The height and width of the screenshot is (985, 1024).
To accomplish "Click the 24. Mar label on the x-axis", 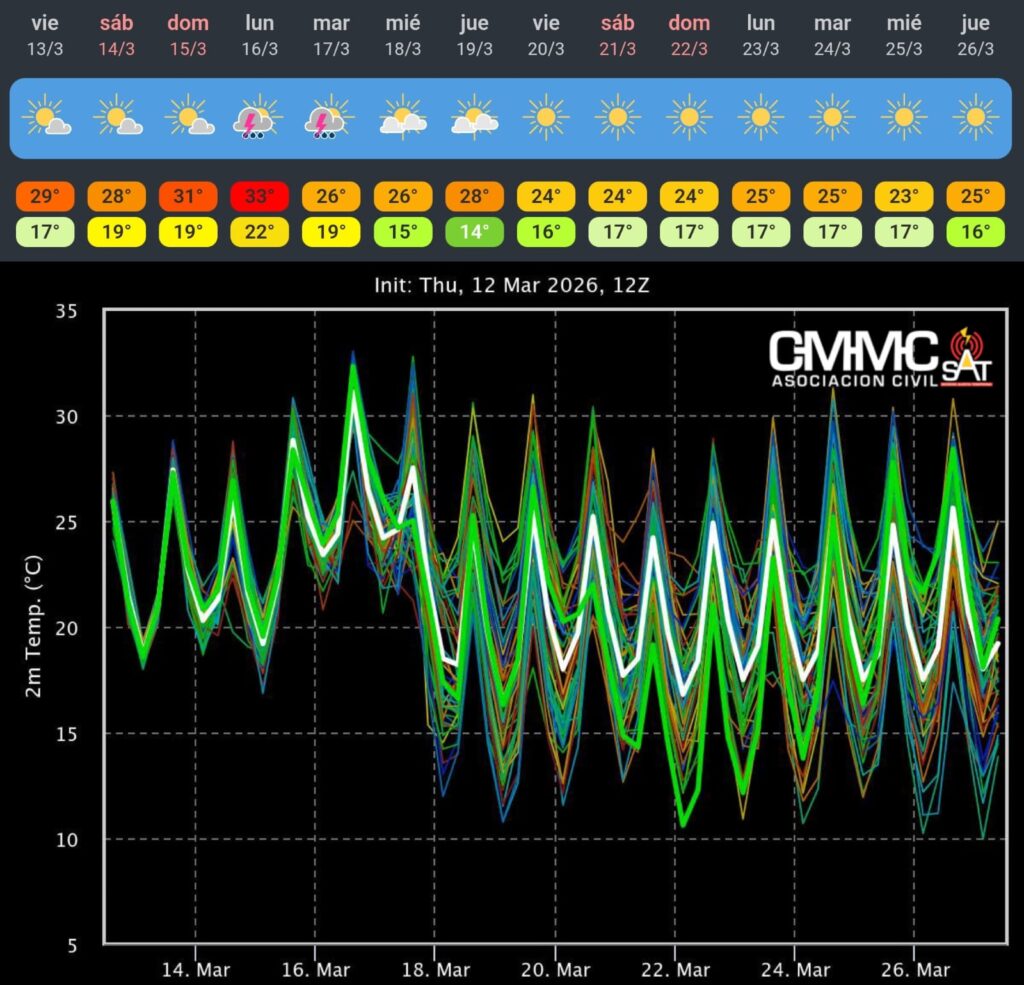I will coord(794,970).
